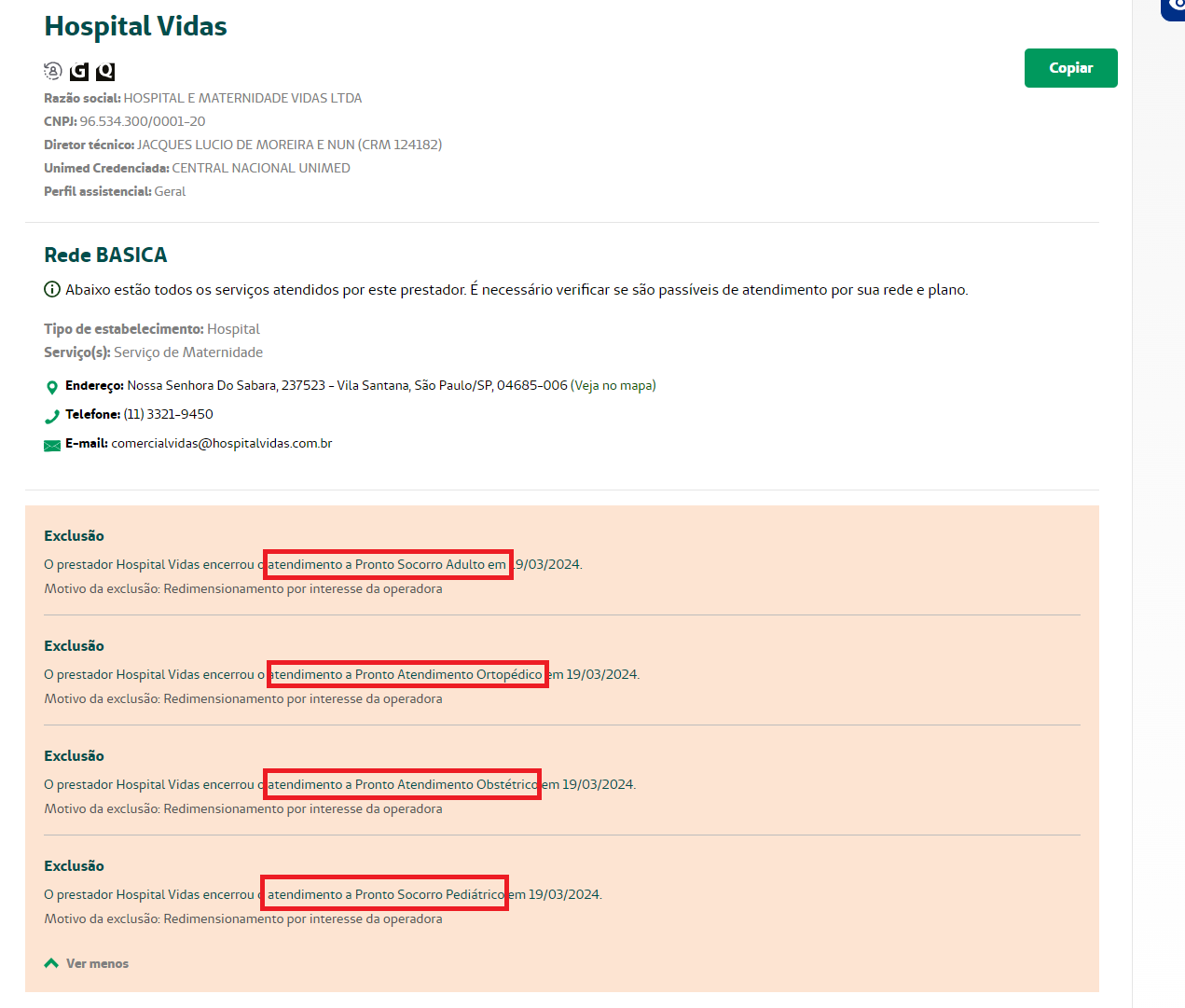The width and height of the screenshot is (1185, 1008).
Task: Click the green phone icon
Action: tap(52, 416)
